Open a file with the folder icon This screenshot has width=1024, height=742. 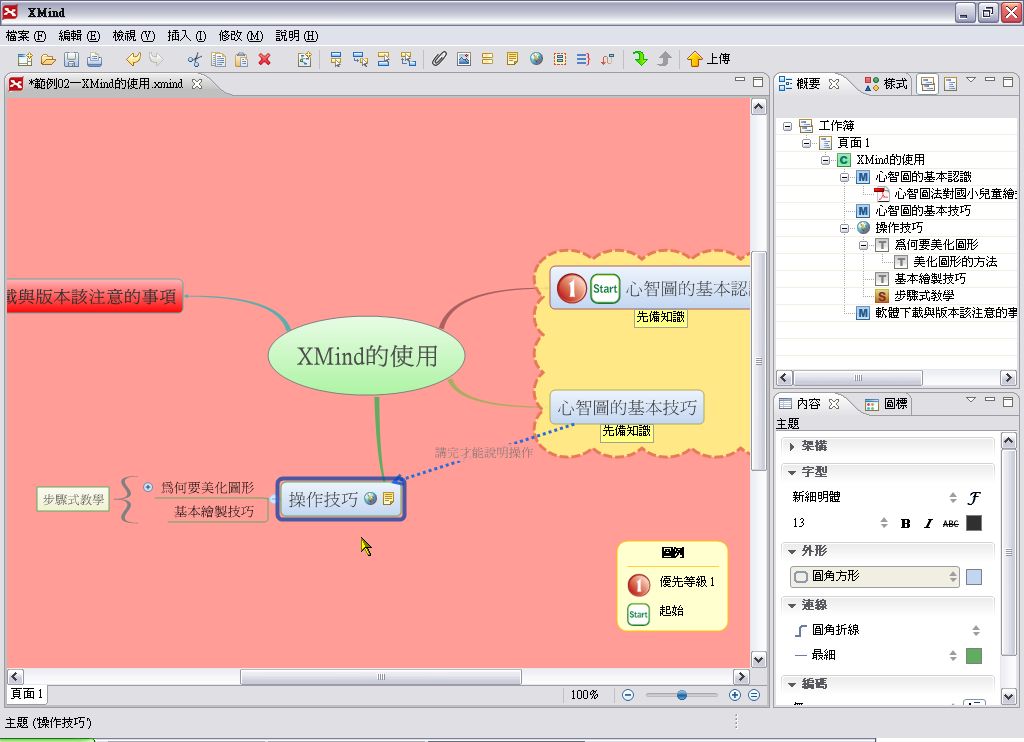[48, 59]
